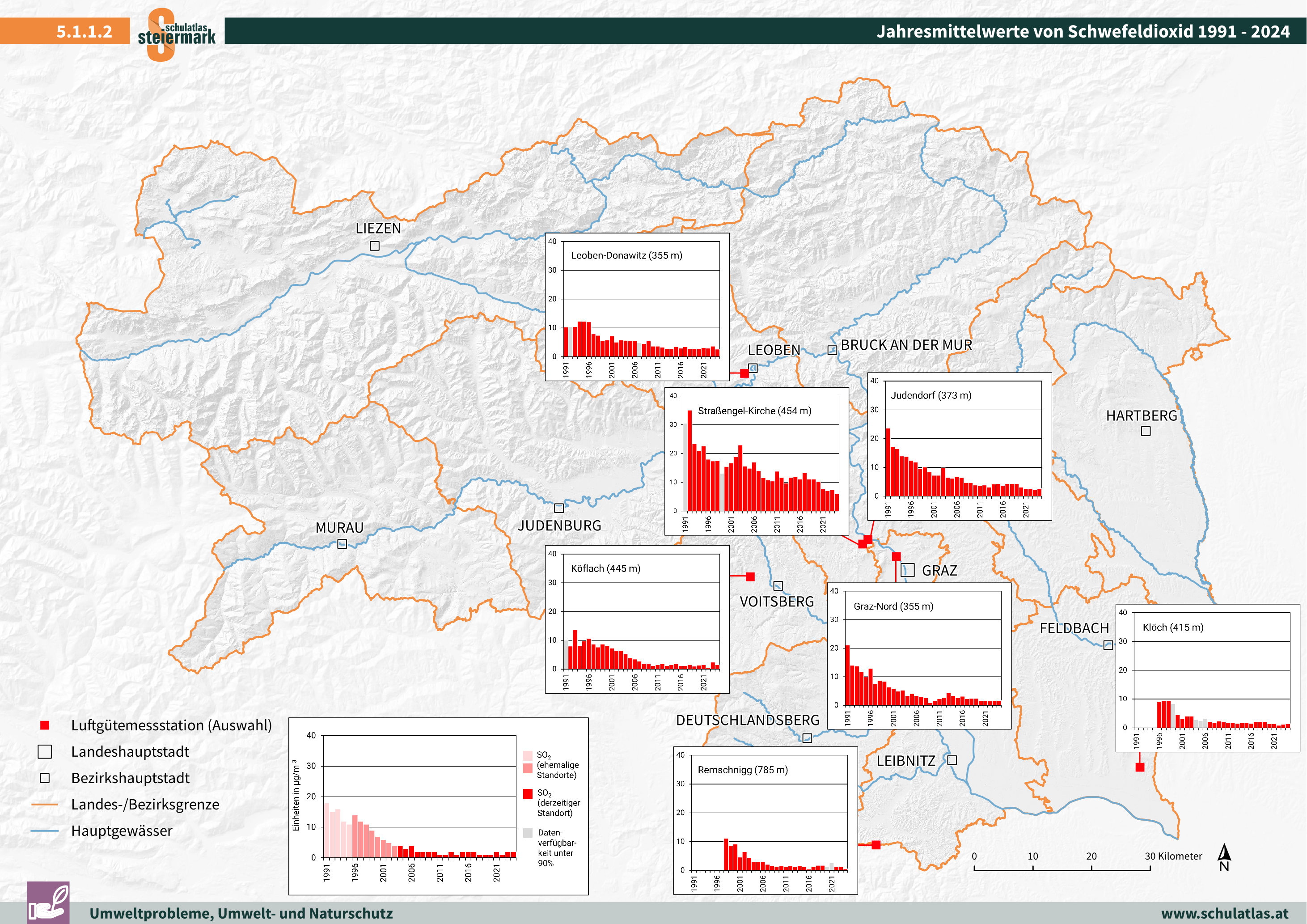Click the Umweltprobleme, Umwelt- und Naturschutz footer text

241,913
